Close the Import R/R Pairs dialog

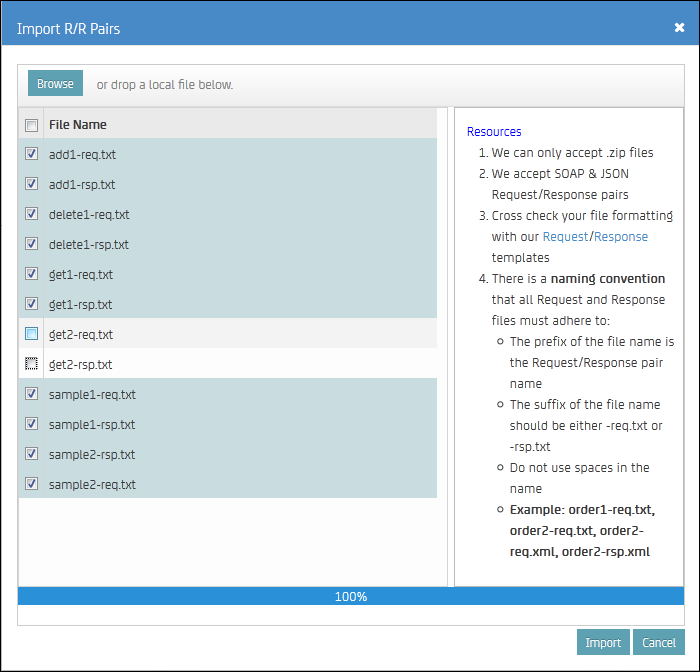coord(679,28)
